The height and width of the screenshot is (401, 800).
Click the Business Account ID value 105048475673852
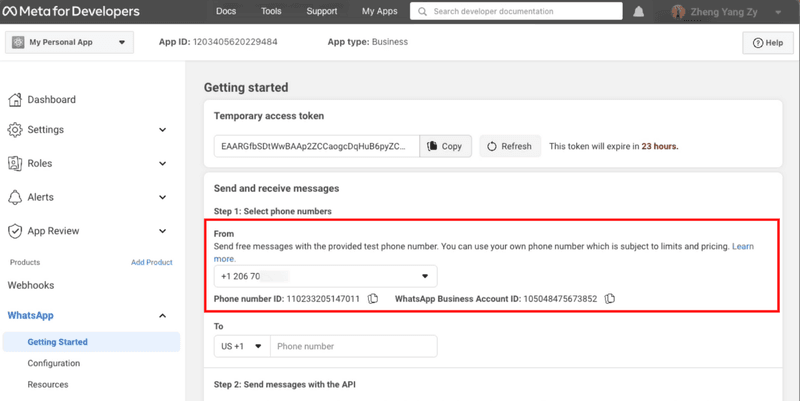tap(560, 298)
